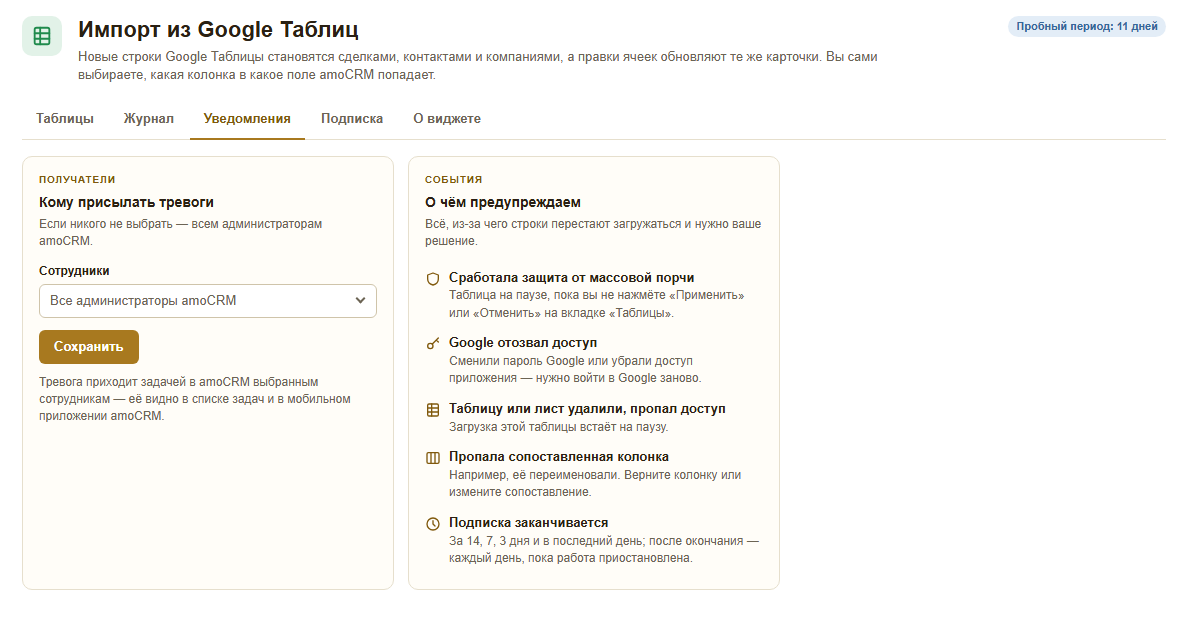The width and height of the screenshot is (1188, 640).
Task: Click the table icon for deleted sheet event
Action: [433, 410]
